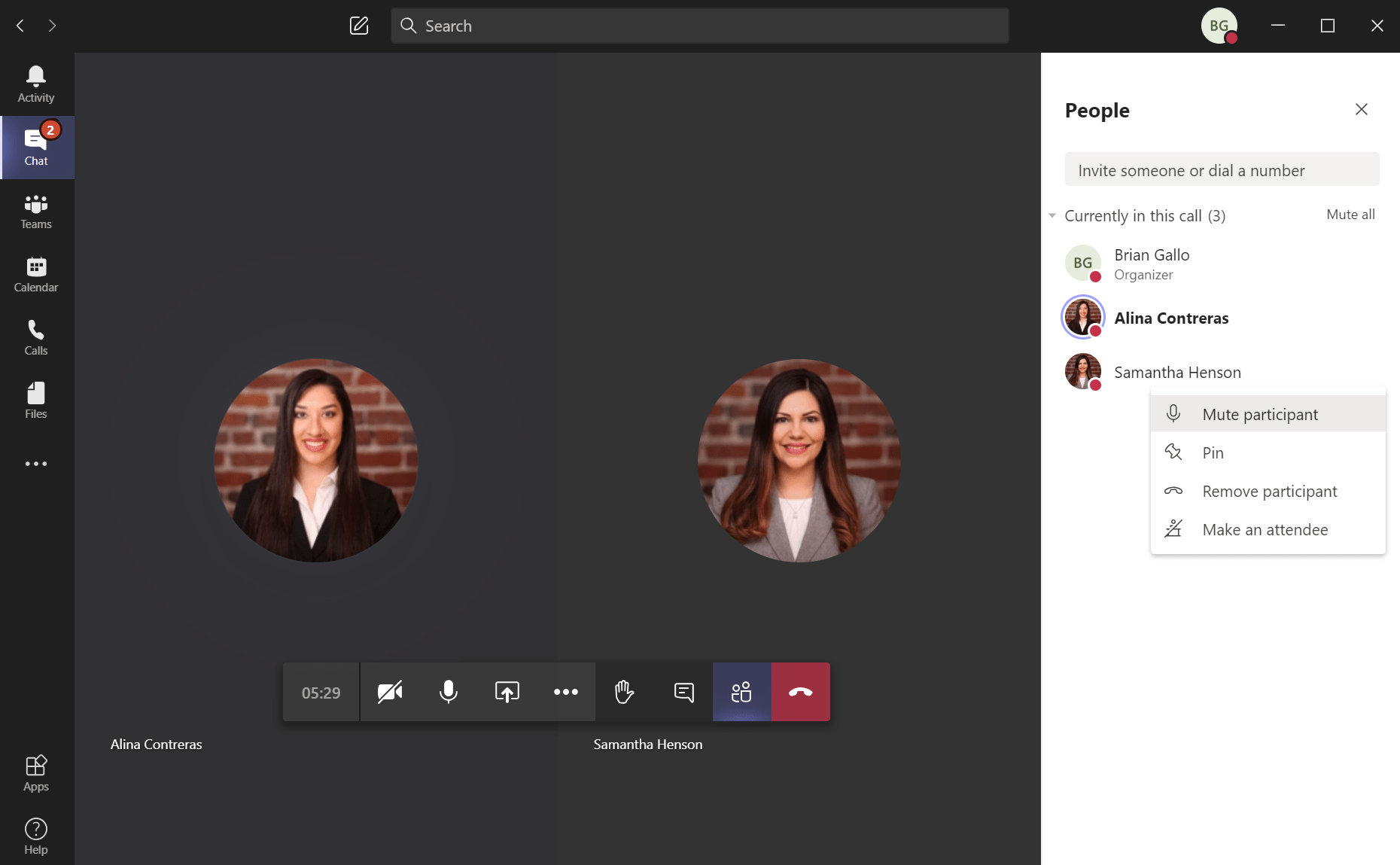Mute your microphone

(x=448, y=692)
